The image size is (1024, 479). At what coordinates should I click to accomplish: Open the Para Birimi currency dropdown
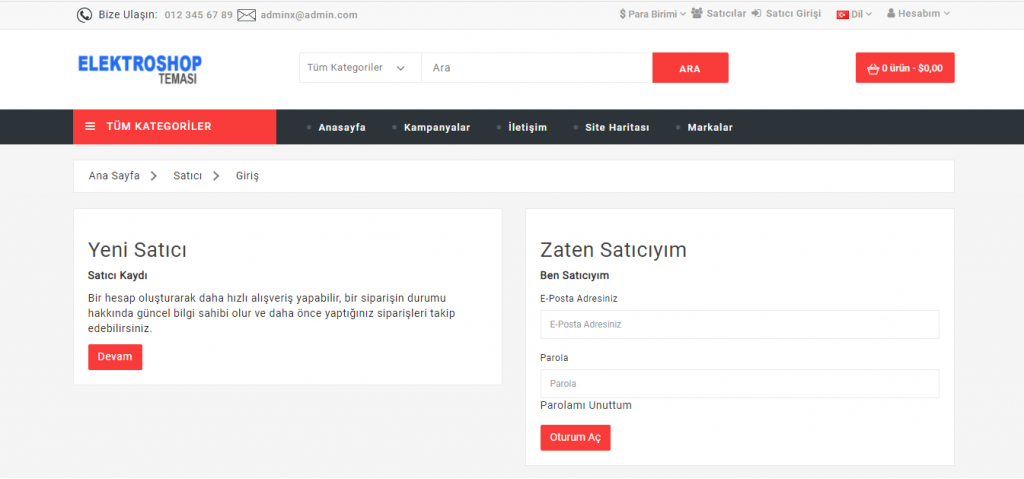(x=653, y=14)
